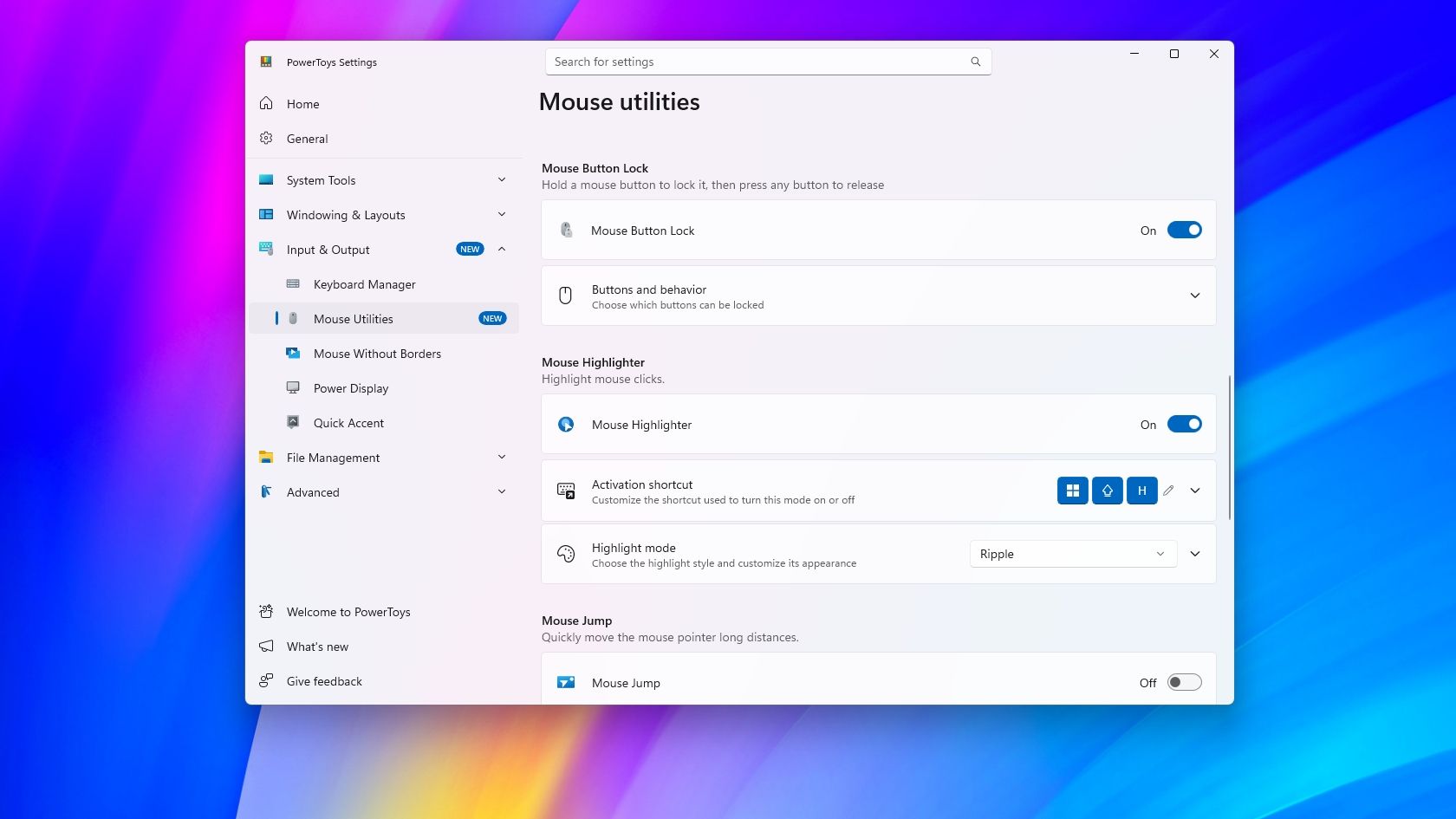Click the Advanced category icon
This screenshot has width=1456, height=819.
pos(266,491)
